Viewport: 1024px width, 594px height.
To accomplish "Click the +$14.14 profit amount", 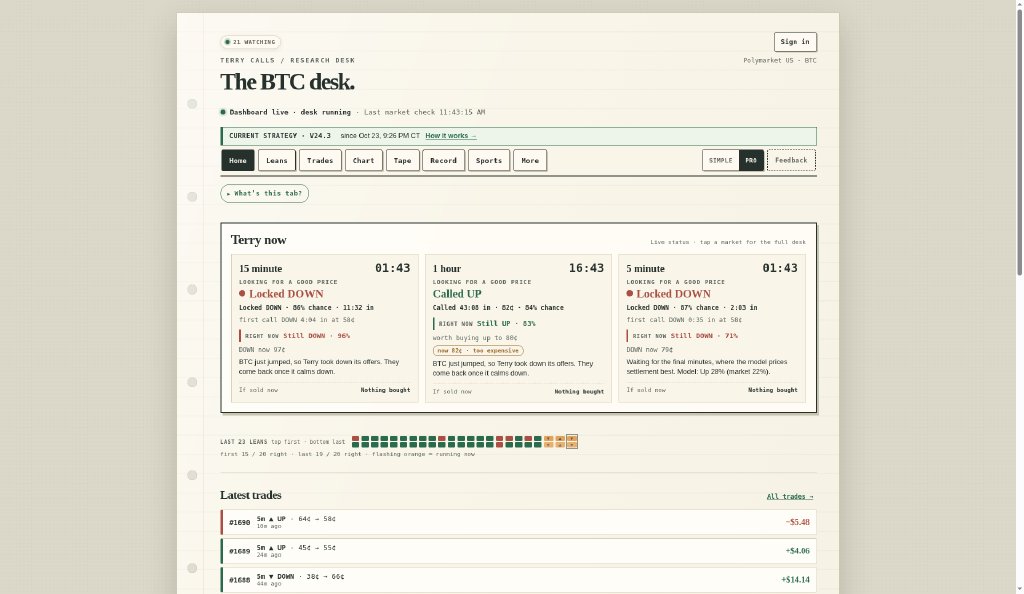I will pos(795,580).
